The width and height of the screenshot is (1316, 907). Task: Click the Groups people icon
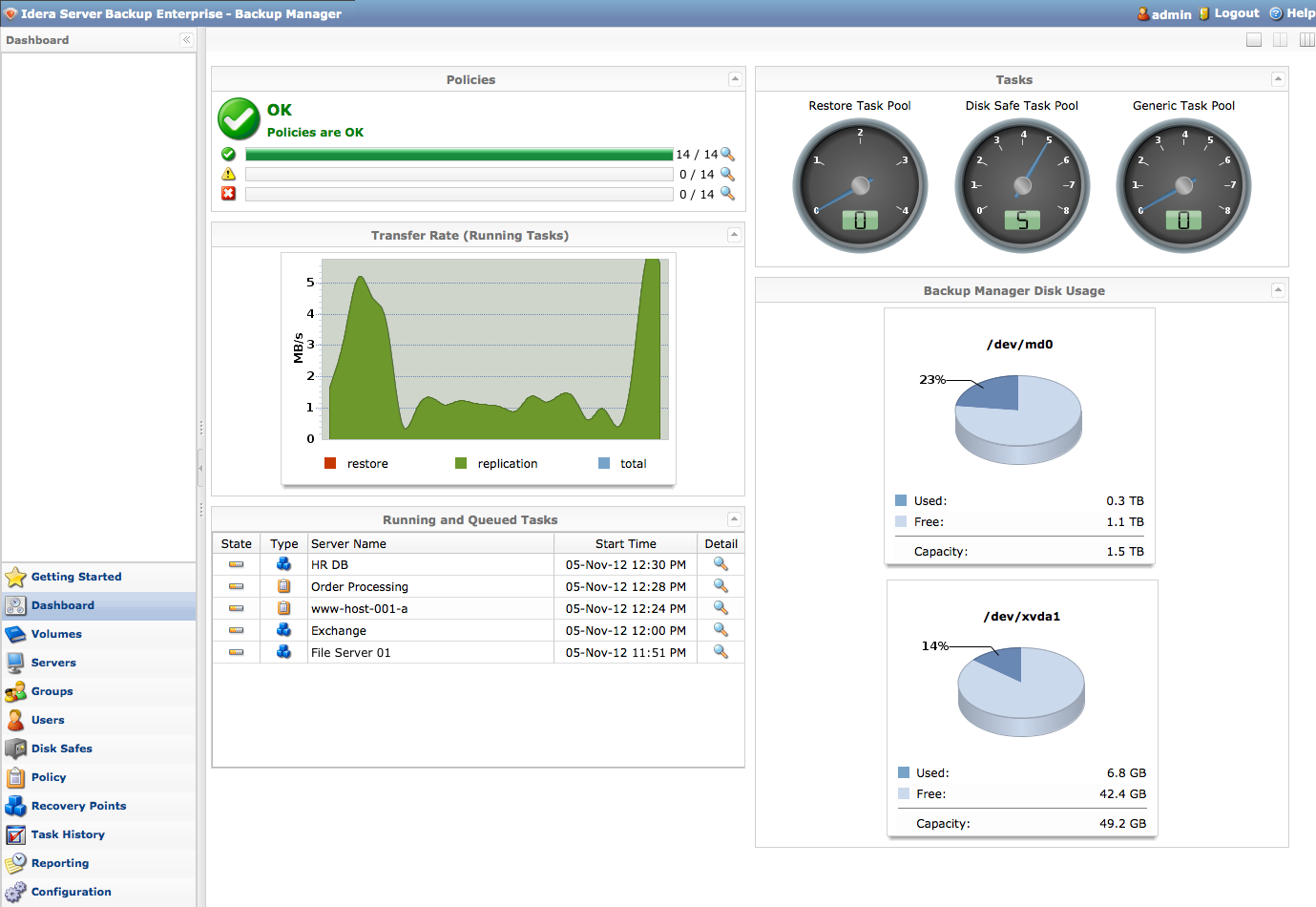coord(15,691)
